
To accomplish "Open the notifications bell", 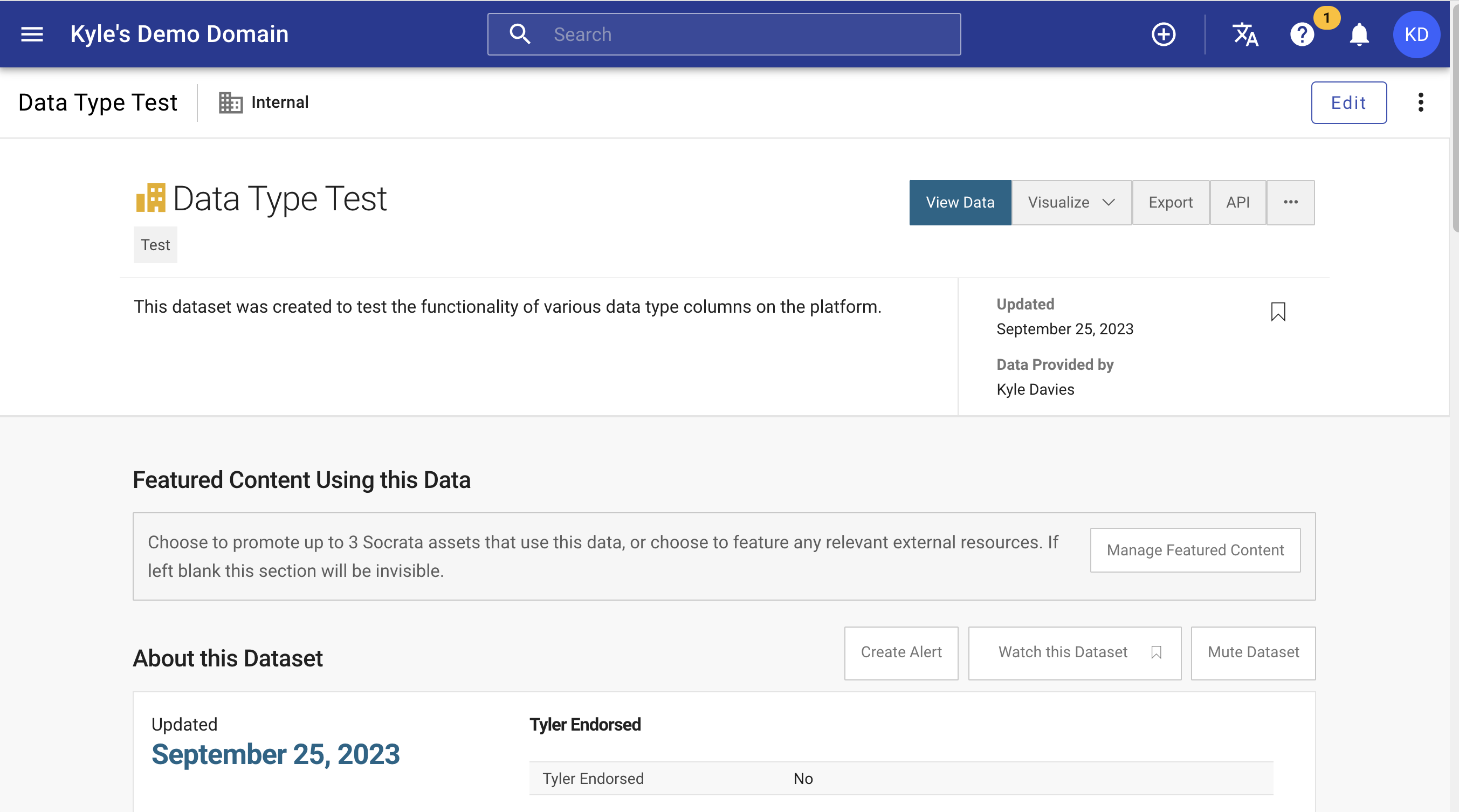I will pyautogui.click(x=1359, y=35).
